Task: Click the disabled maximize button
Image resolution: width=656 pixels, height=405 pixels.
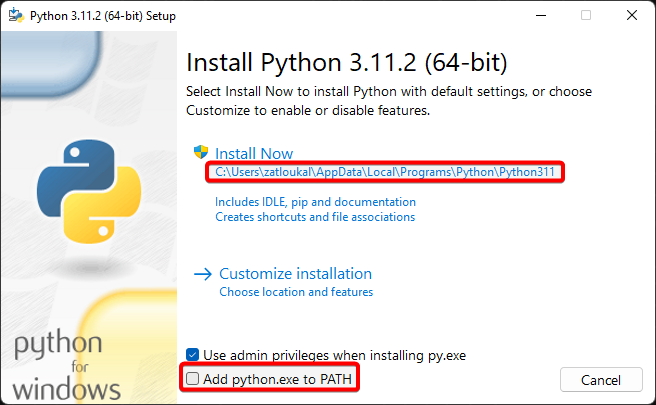Action: click(586, 15)
